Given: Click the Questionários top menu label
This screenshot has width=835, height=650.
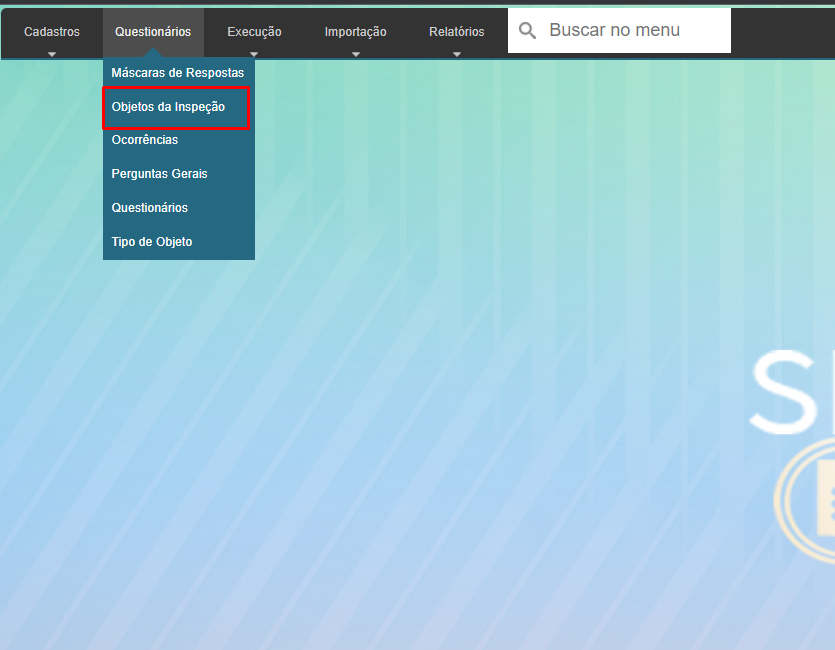Looking at the screenshot, I should (x=153, y=32).
